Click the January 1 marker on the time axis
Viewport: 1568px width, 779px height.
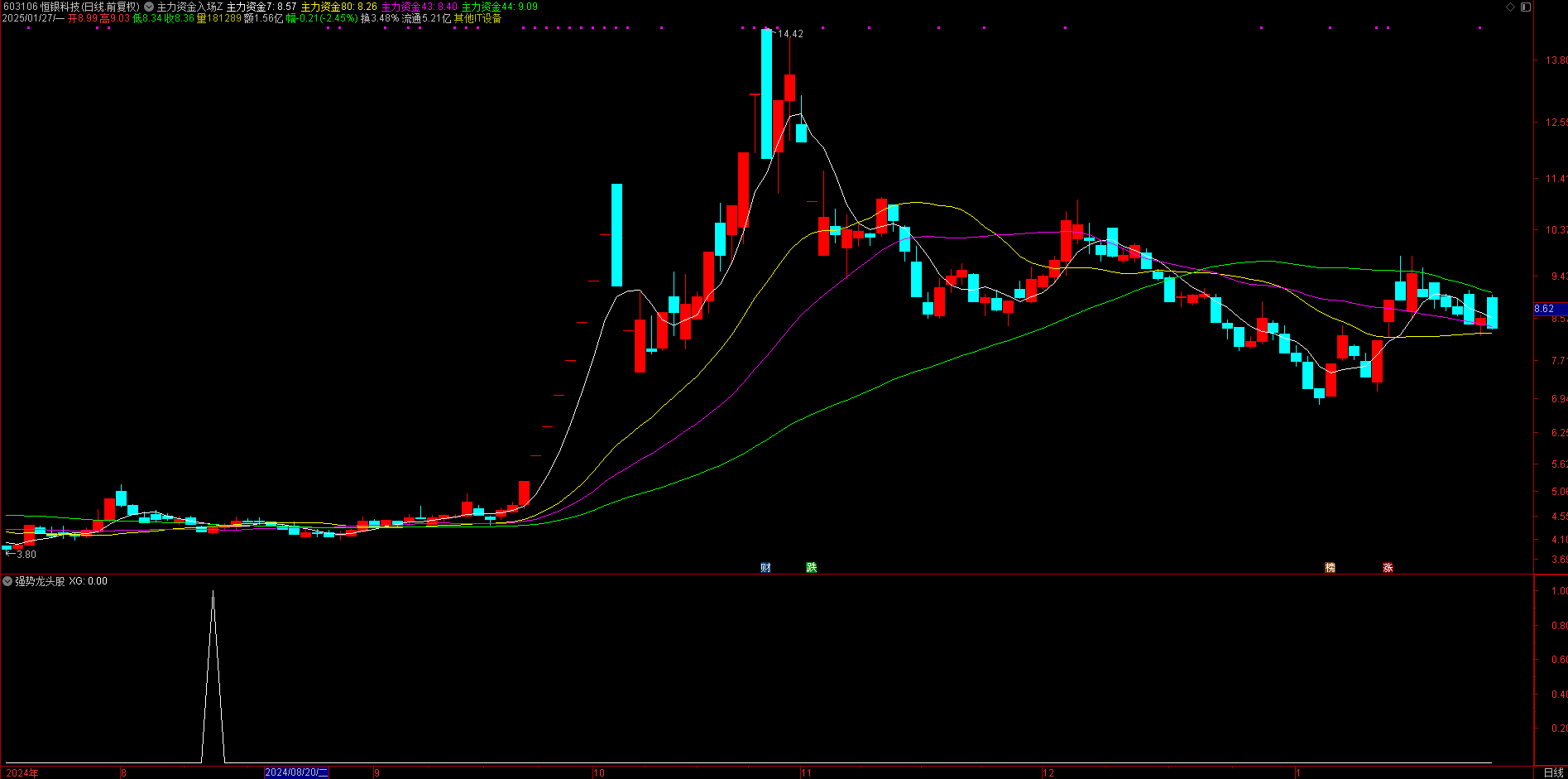[1298, 772]
